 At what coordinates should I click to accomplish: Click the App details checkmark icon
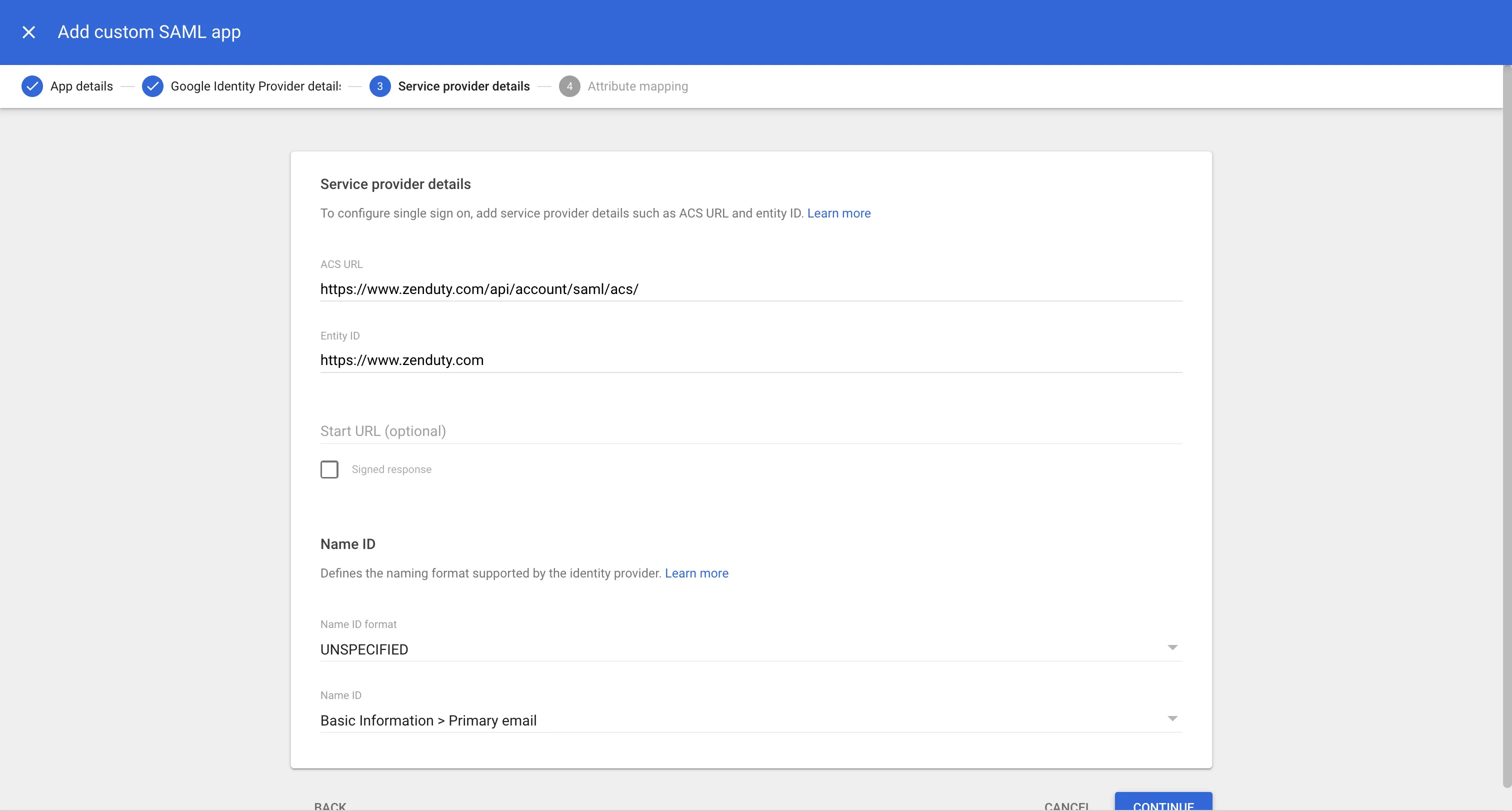click(32, 86)
